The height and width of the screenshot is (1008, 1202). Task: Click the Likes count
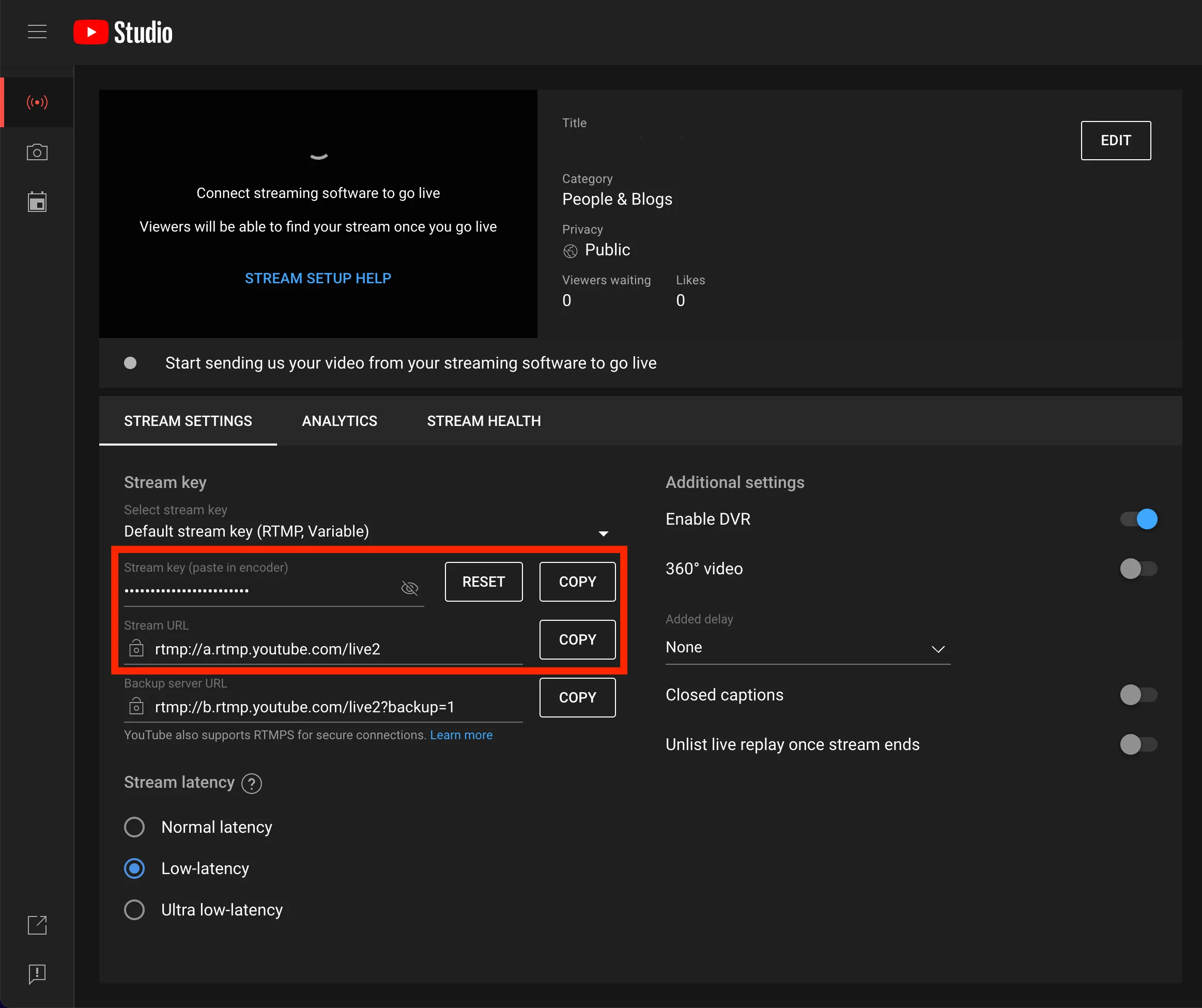681,300
